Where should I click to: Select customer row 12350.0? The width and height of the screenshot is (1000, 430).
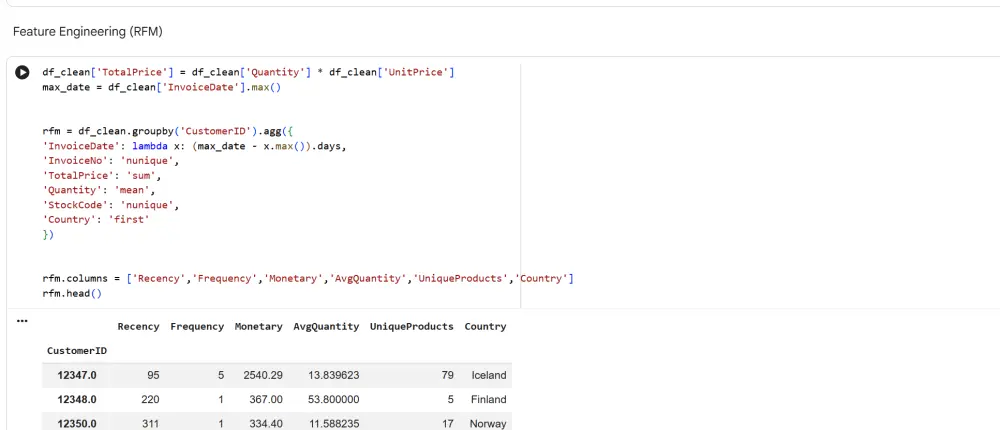coord(277,422)
